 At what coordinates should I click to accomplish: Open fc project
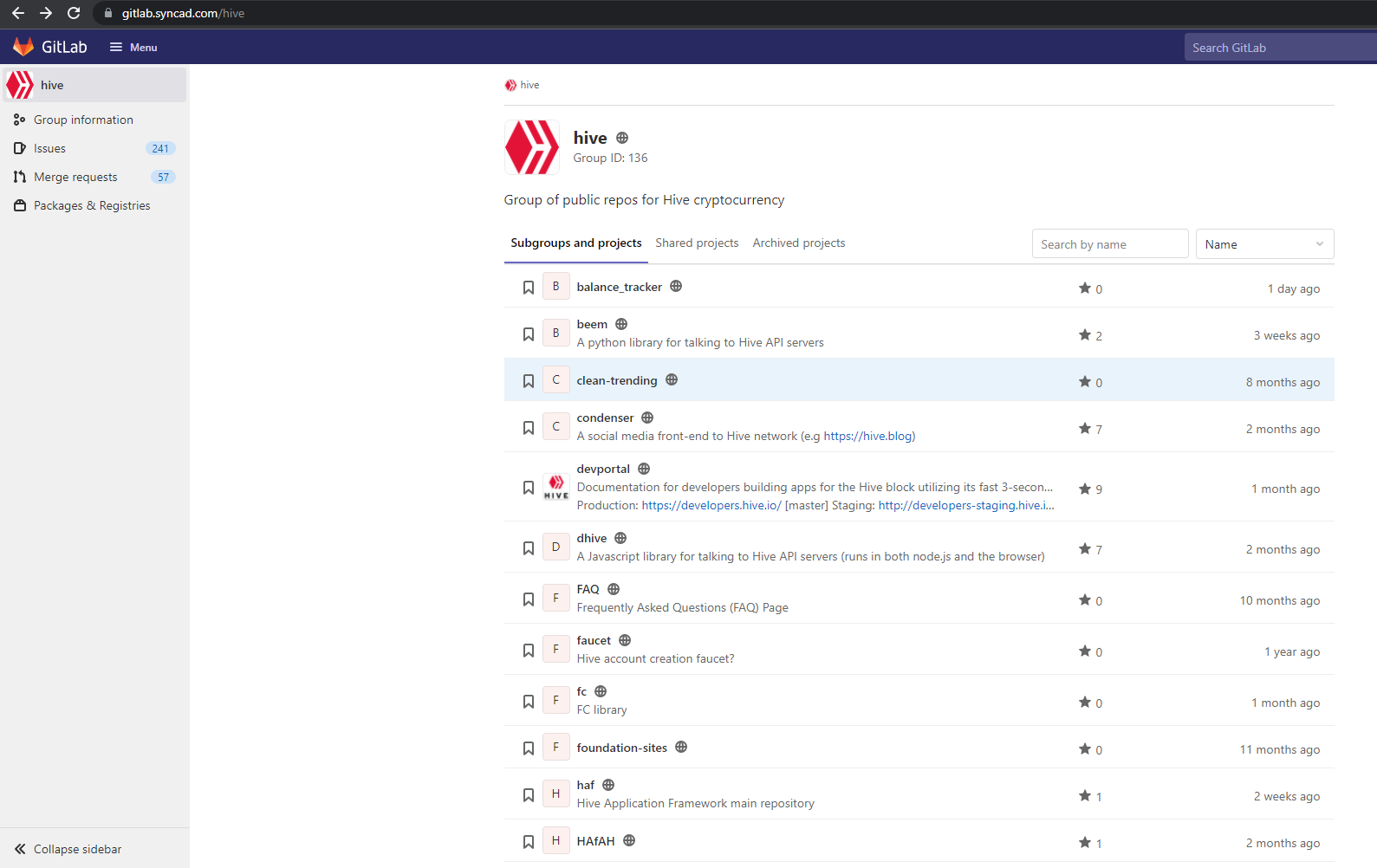[582, 691]
